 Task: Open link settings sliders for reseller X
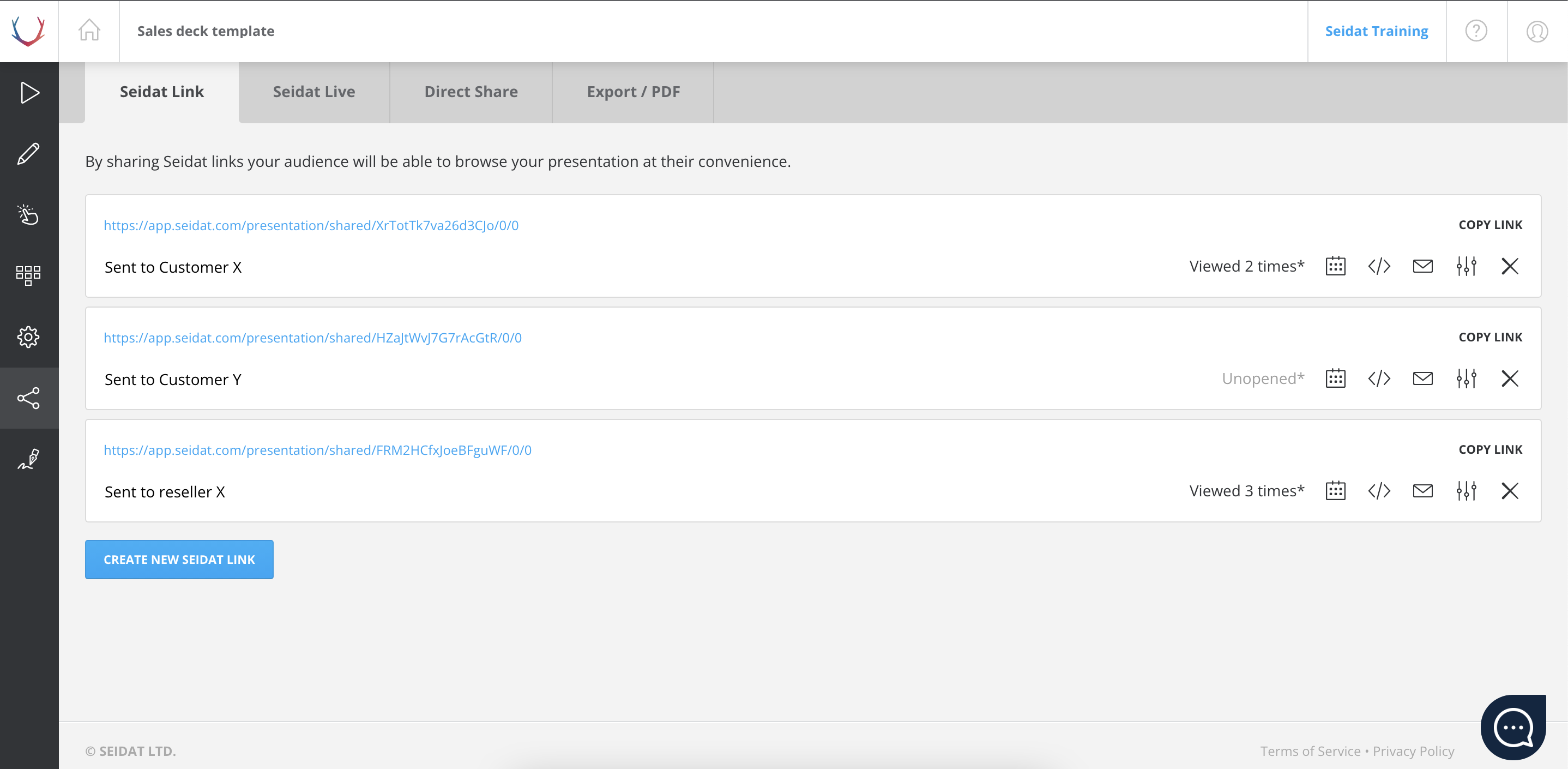pyautogui.click(x=1467, y=491)
